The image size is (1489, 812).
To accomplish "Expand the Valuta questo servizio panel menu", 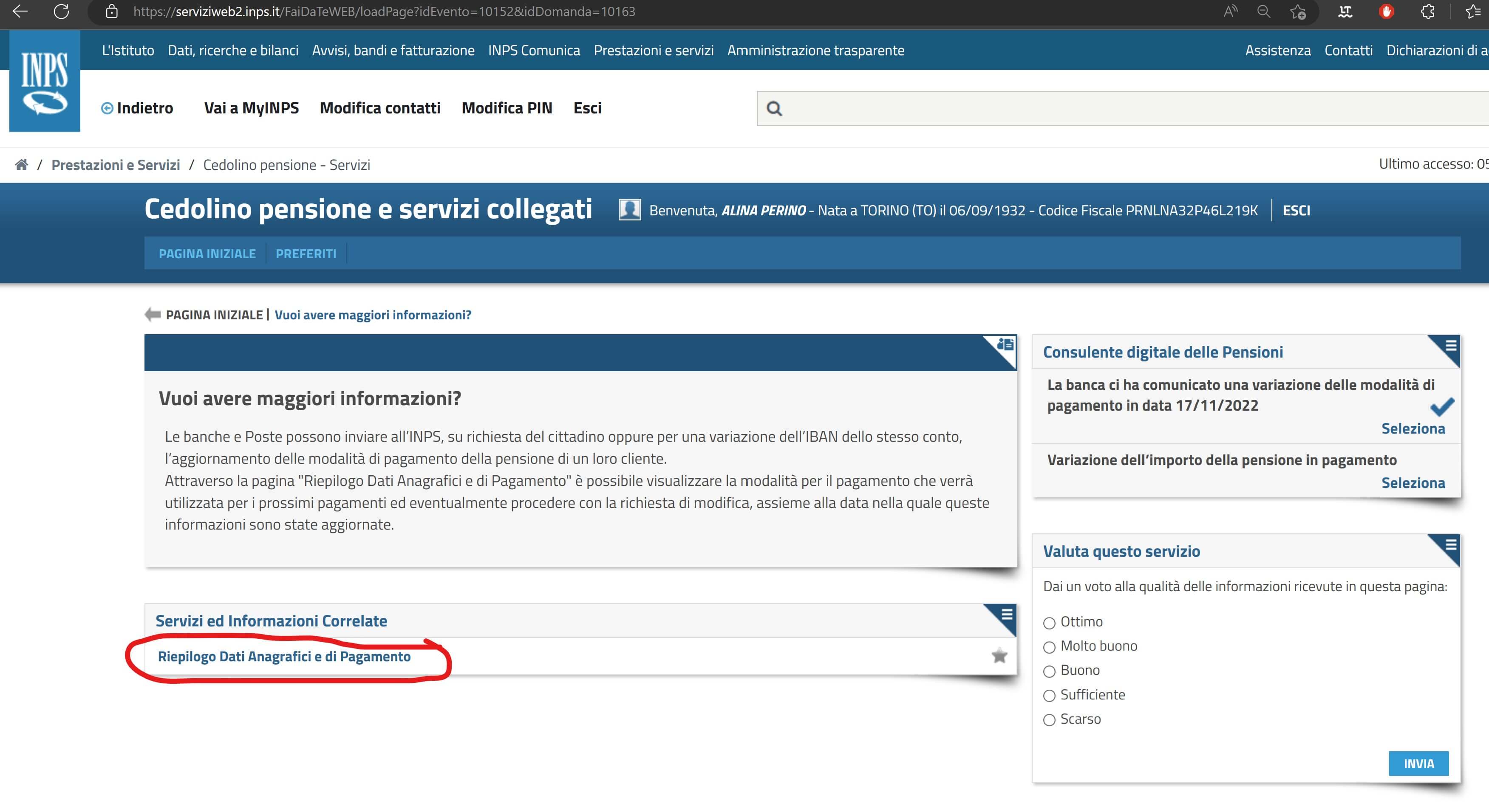I will tap(1450, 544).
